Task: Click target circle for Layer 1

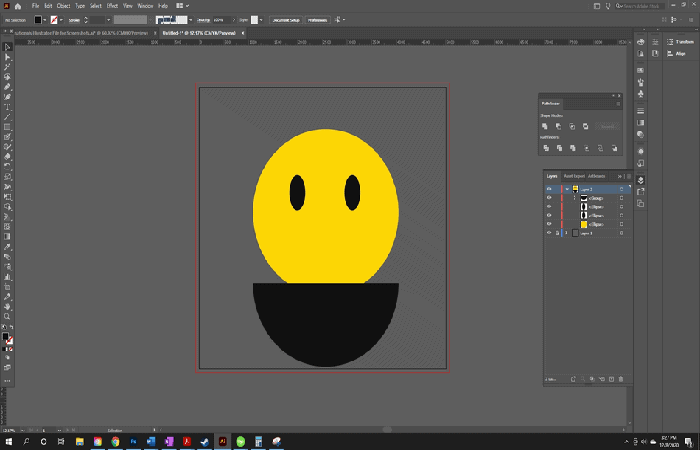Action: [x=621, y=233]
